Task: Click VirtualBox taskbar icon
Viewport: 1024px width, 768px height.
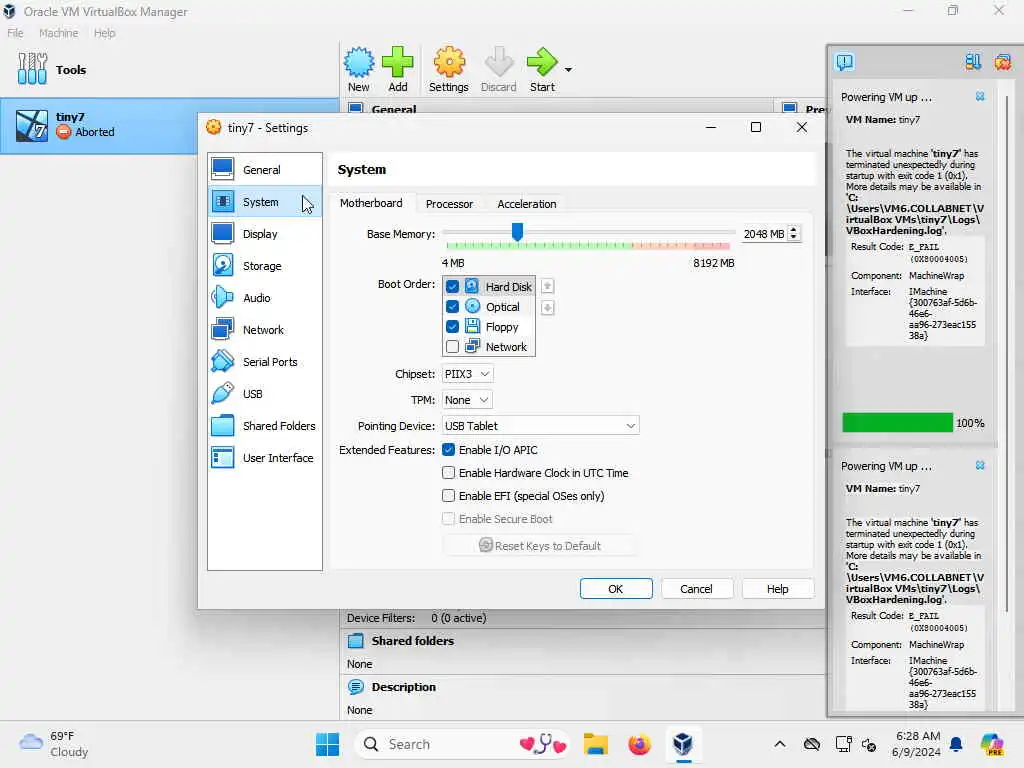Action: [682, 744]
